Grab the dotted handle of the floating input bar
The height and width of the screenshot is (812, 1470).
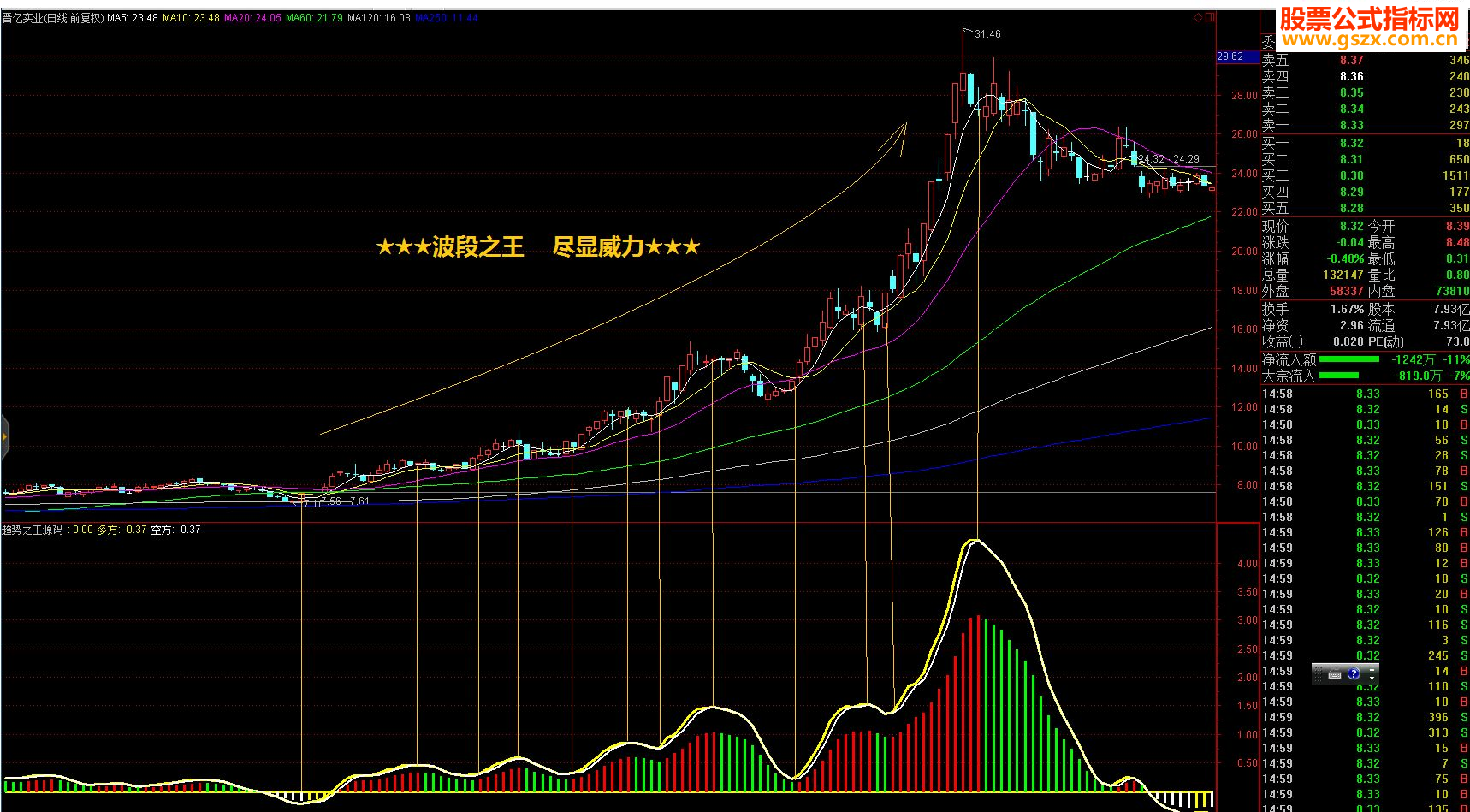(x=1319, y=674)
